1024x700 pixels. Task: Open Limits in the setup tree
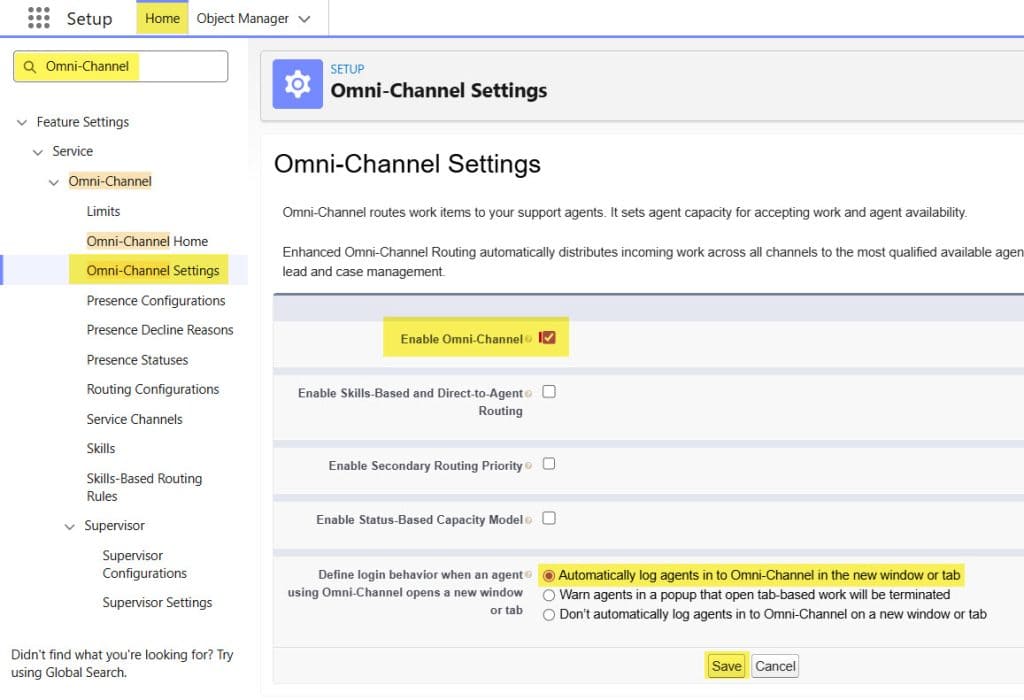103,211
